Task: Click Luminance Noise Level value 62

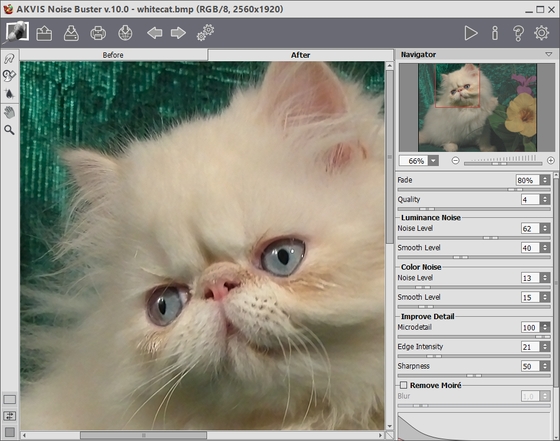Action: [530, 229]
